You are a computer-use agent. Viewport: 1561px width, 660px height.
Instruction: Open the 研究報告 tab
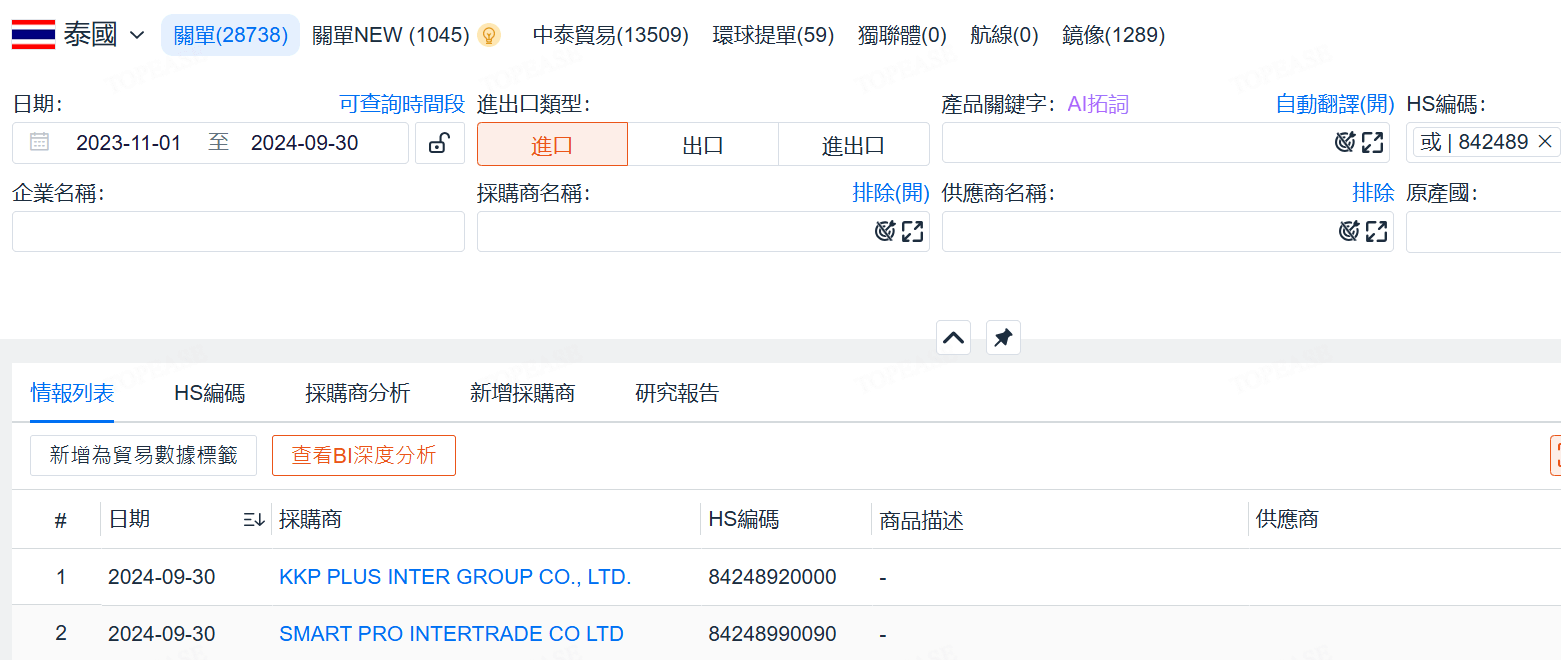677,393
